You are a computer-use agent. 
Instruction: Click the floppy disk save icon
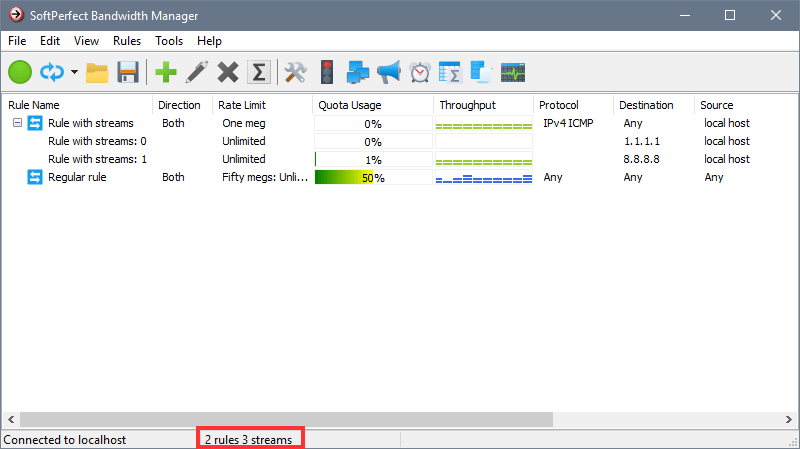pyautogui.click(x=128, y=72)
